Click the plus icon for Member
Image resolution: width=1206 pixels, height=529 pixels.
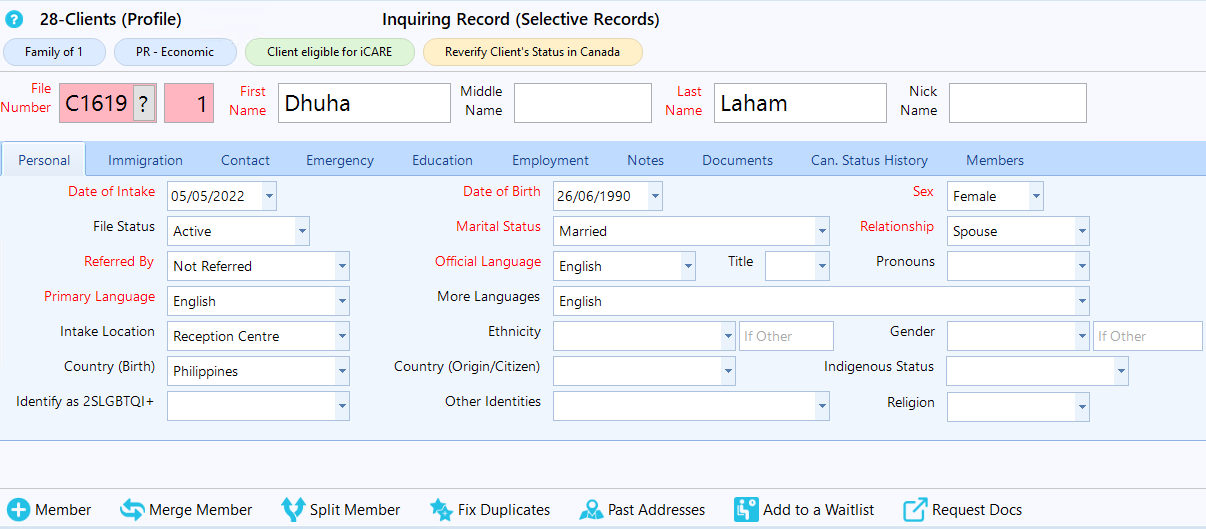pyautogui.click(x=19, y=510)
